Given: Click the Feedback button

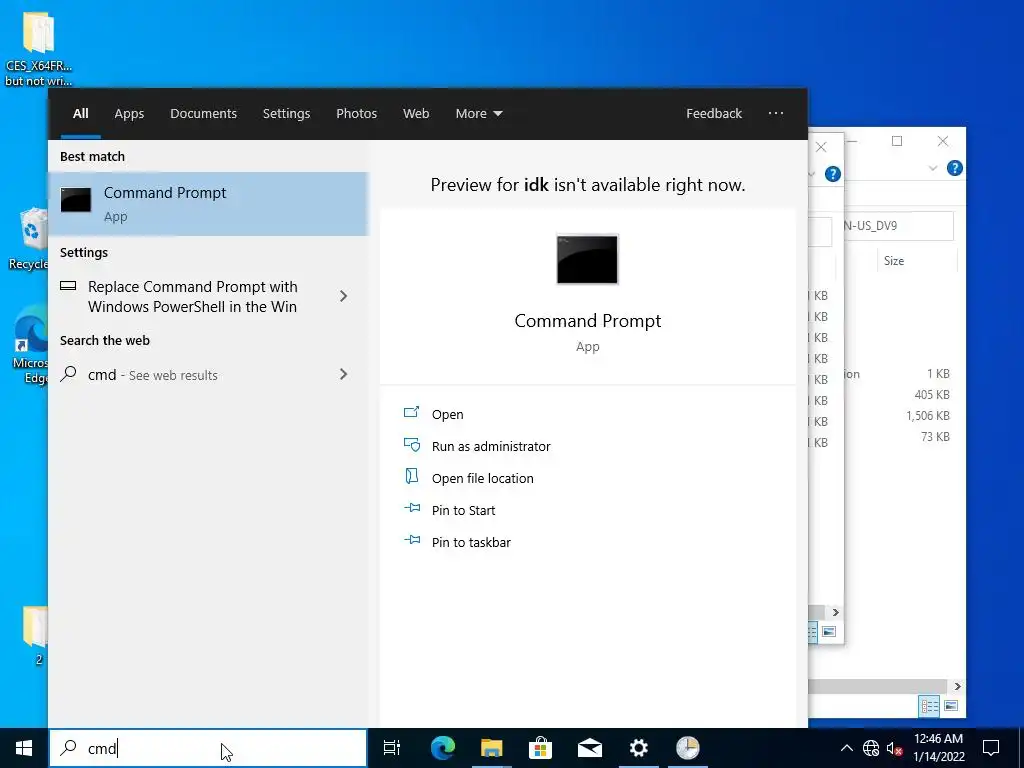Looking at the screenshot, I should (714, 113).
